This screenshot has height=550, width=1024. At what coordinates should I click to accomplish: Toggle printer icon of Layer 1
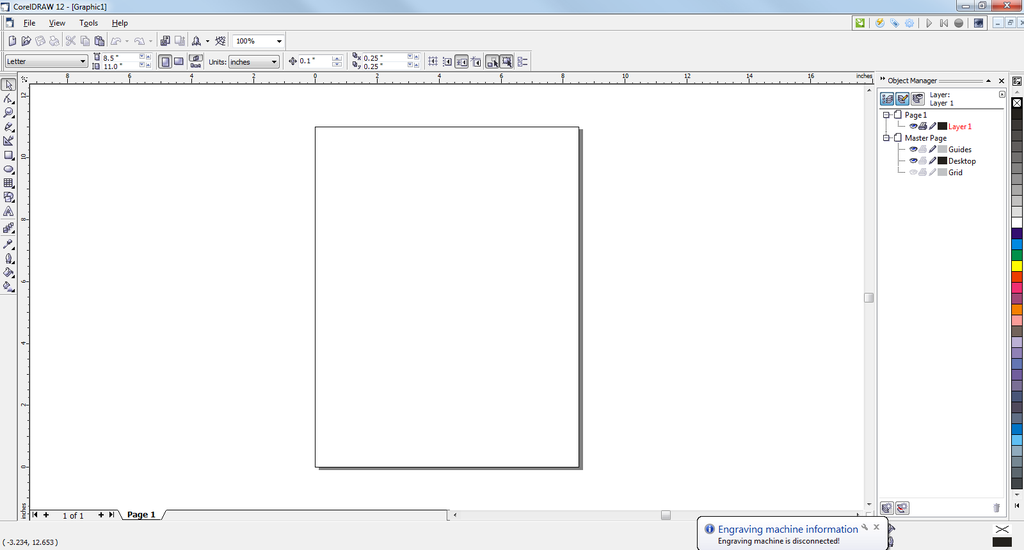point(923,126)
